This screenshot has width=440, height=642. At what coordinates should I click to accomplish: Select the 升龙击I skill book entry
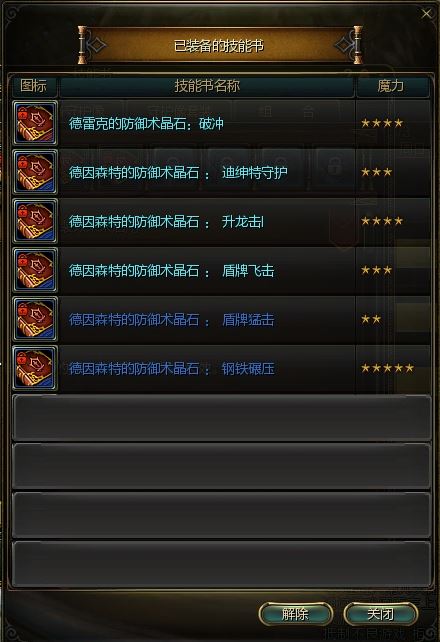coord(221,222)
